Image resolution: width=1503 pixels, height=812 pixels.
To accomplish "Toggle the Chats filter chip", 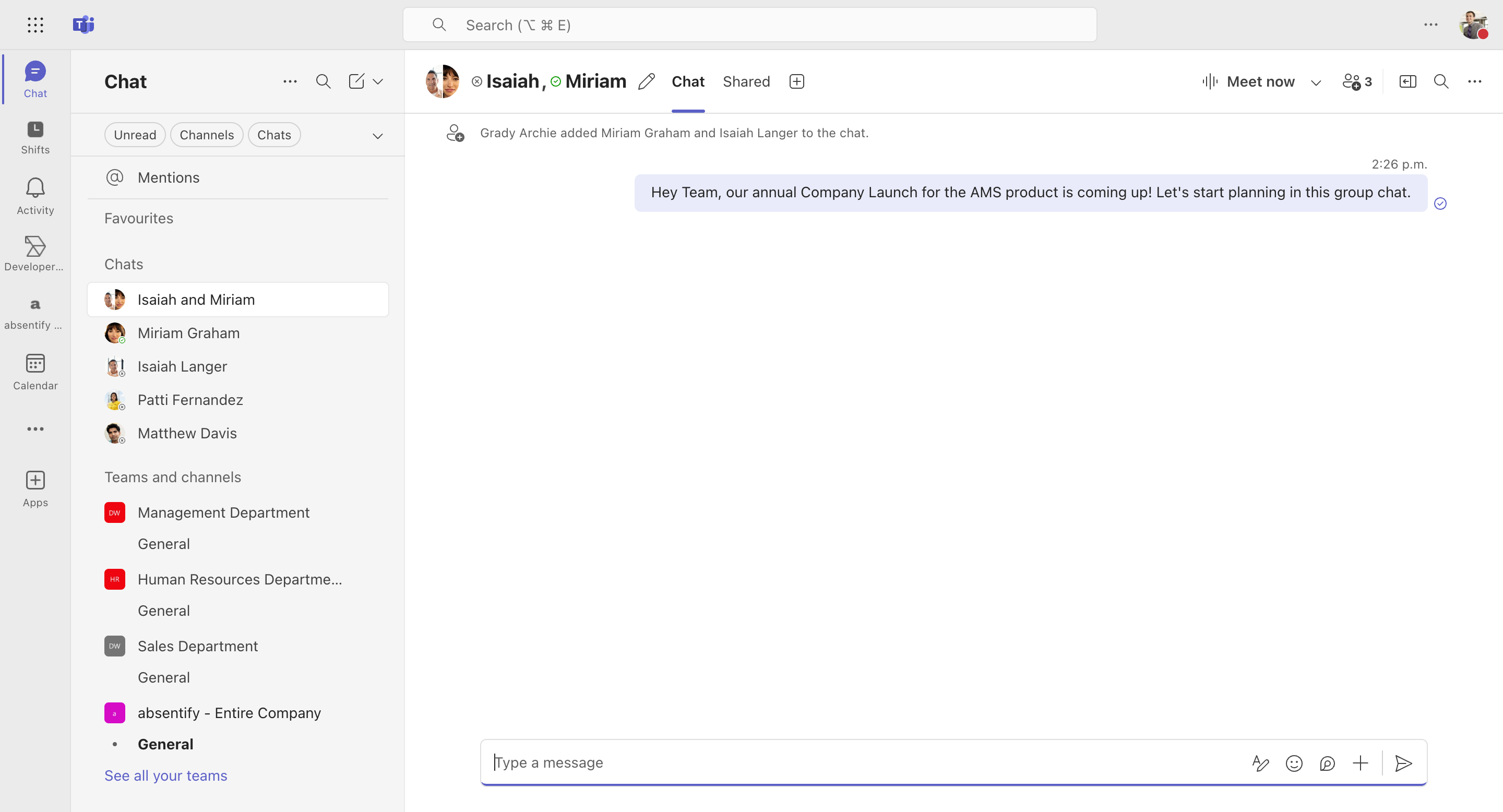I will (x=274, y=135).
